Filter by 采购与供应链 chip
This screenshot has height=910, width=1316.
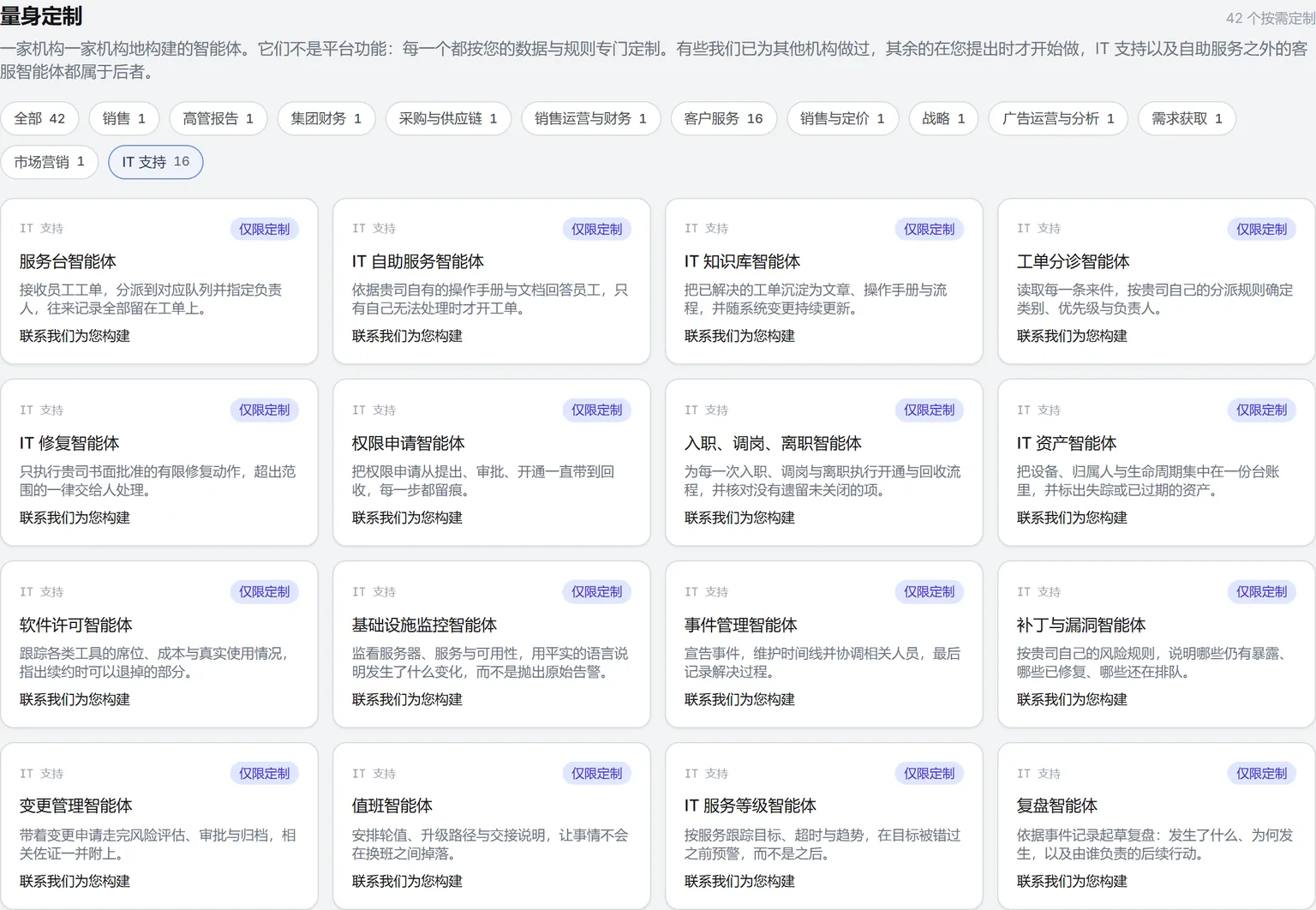point(448,118)
